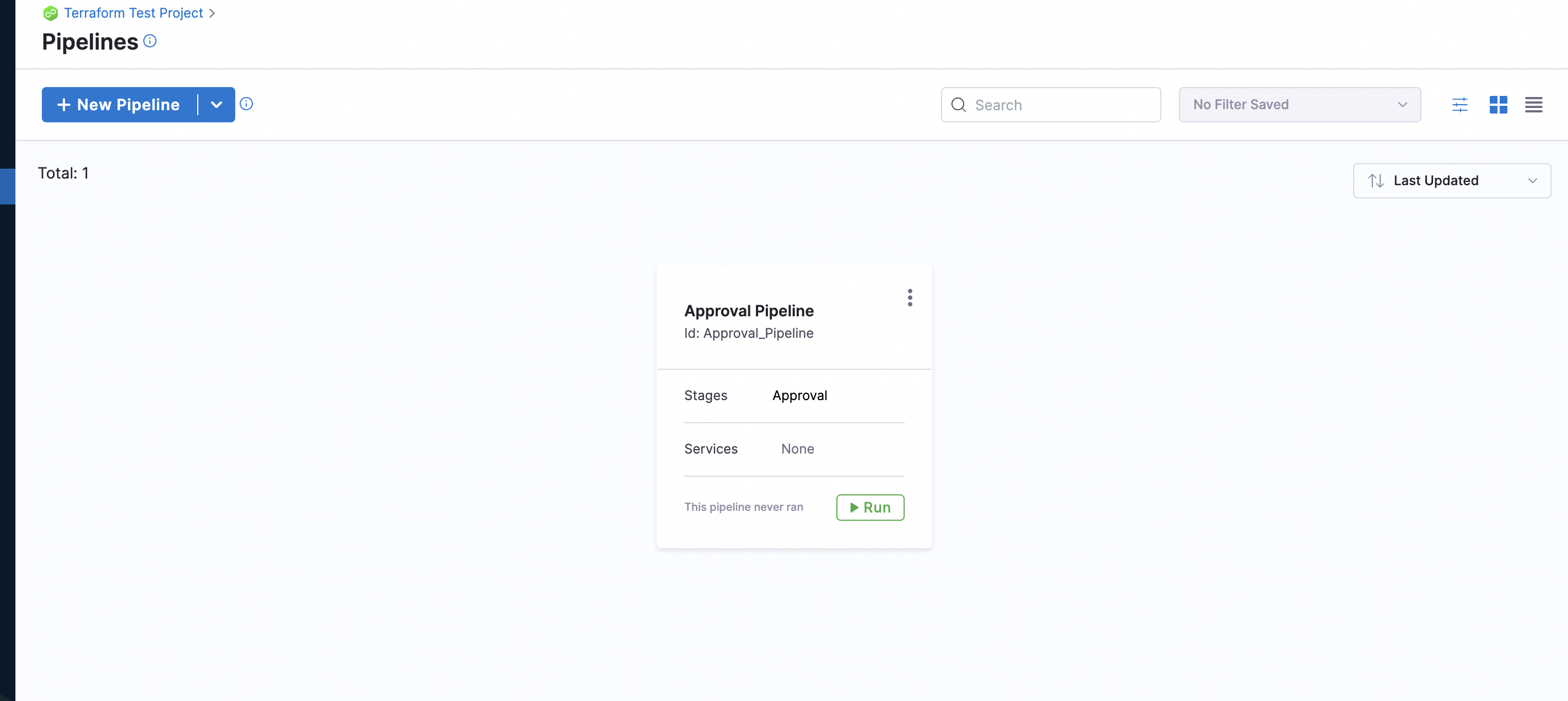Open the advanced filter settings icon

point(1459,105)
